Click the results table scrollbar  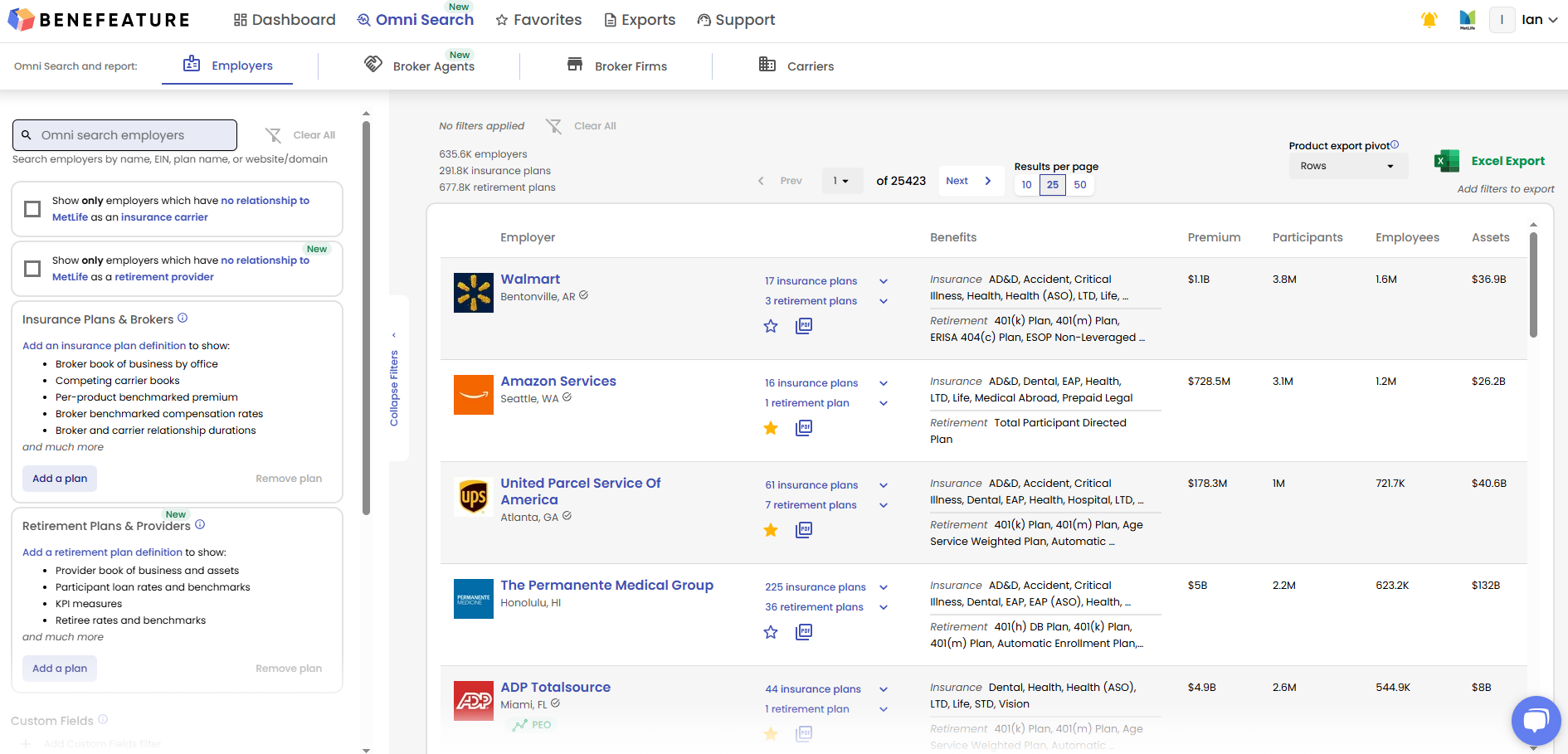(x=1533, y=285)
